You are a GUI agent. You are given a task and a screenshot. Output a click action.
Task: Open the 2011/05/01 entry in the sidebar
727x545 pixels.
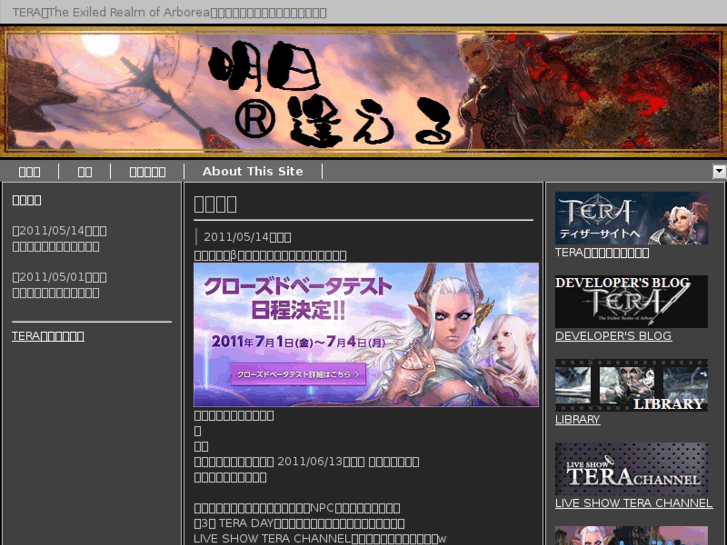coord(59,285)
